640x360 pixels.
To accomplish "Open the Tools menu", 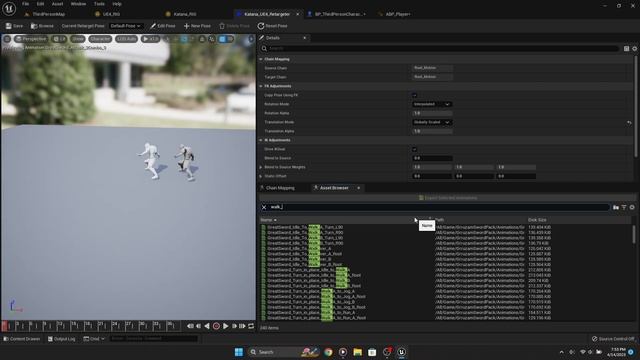I will pyautogui.click(x=99, y=4).
